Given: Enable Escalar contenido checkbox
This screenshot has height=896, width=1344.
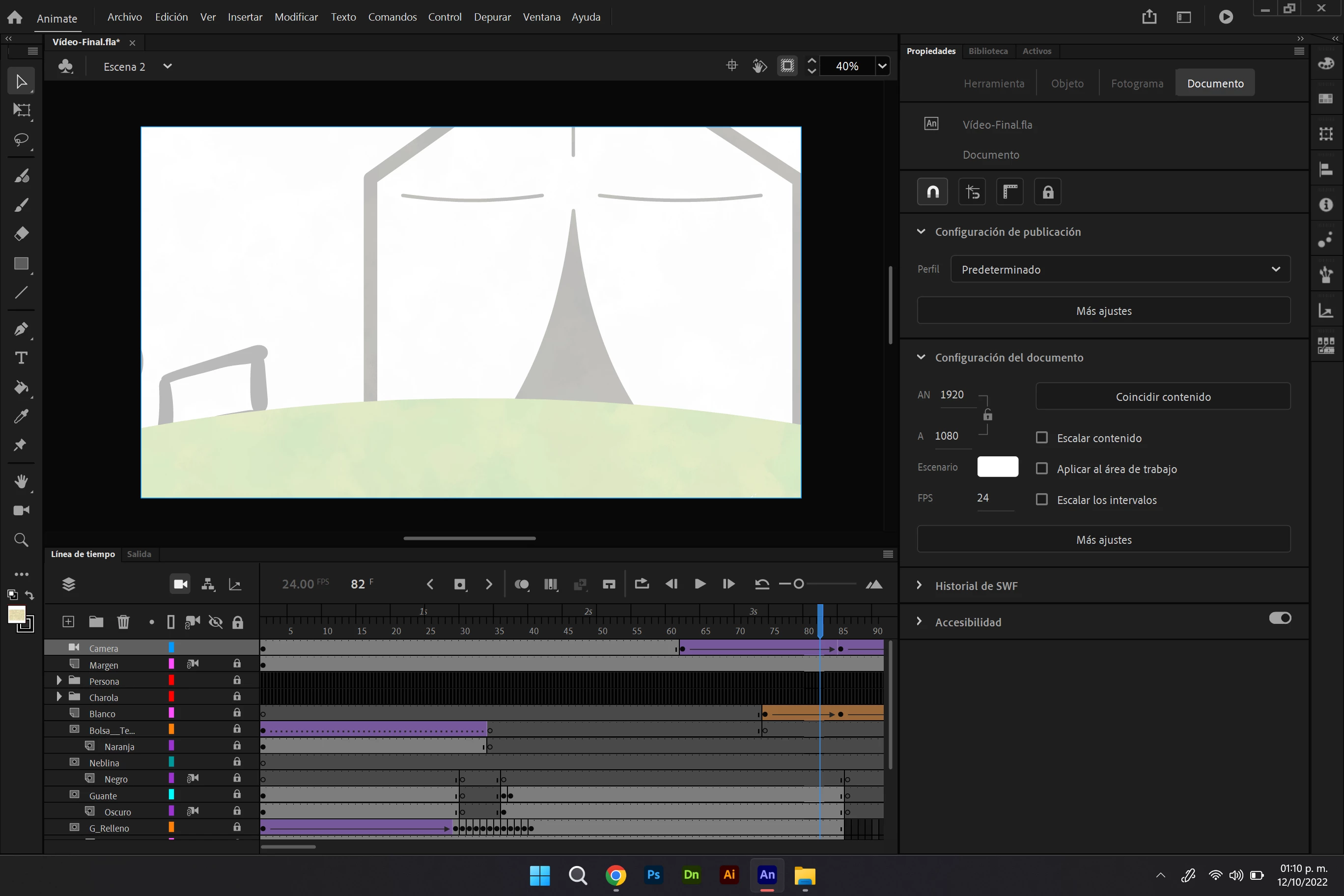Looking at the screenshot, I should click(x=1042, y=438).
